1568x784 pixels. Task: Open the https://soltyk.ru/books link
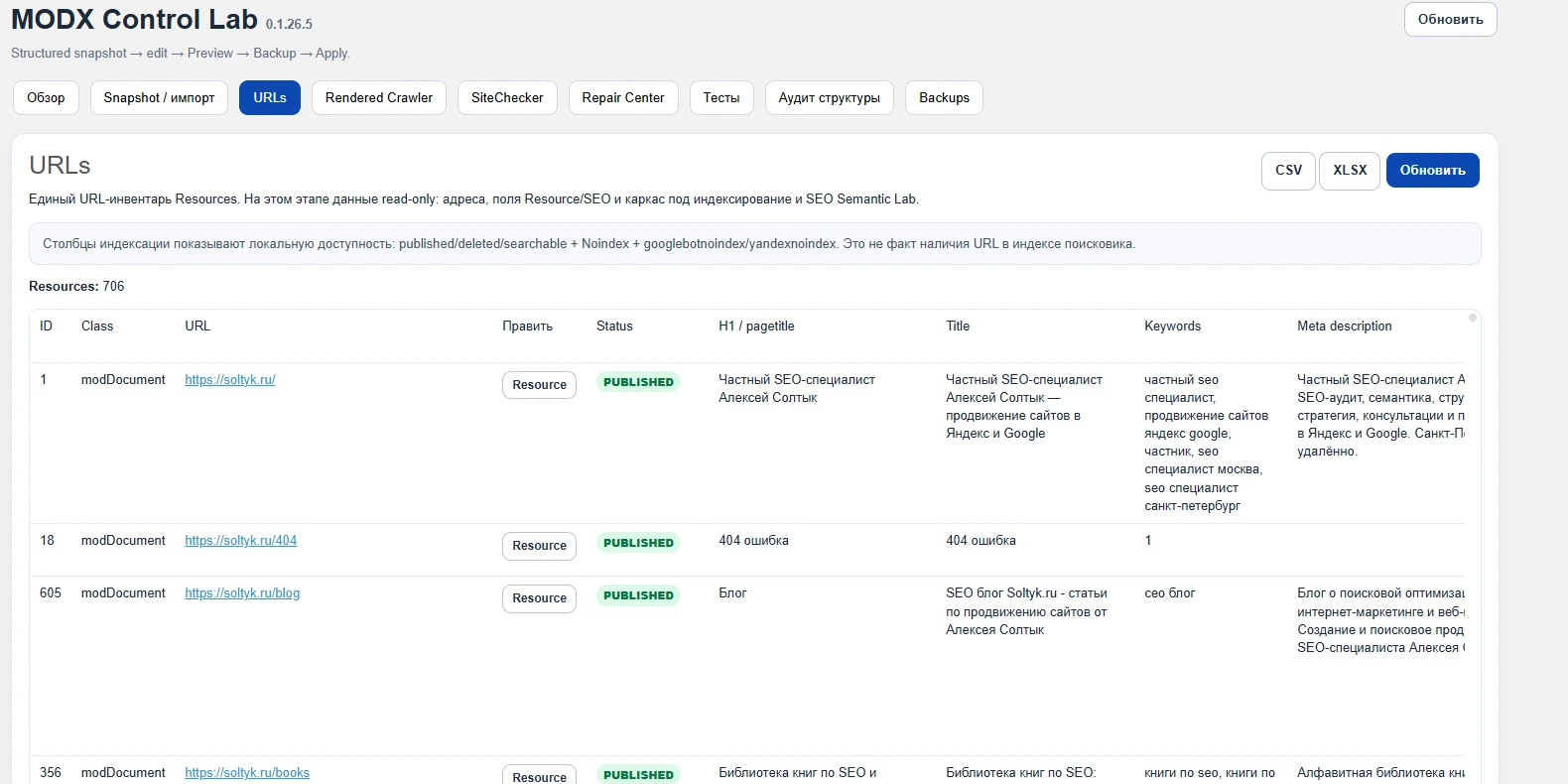[247, 772]
